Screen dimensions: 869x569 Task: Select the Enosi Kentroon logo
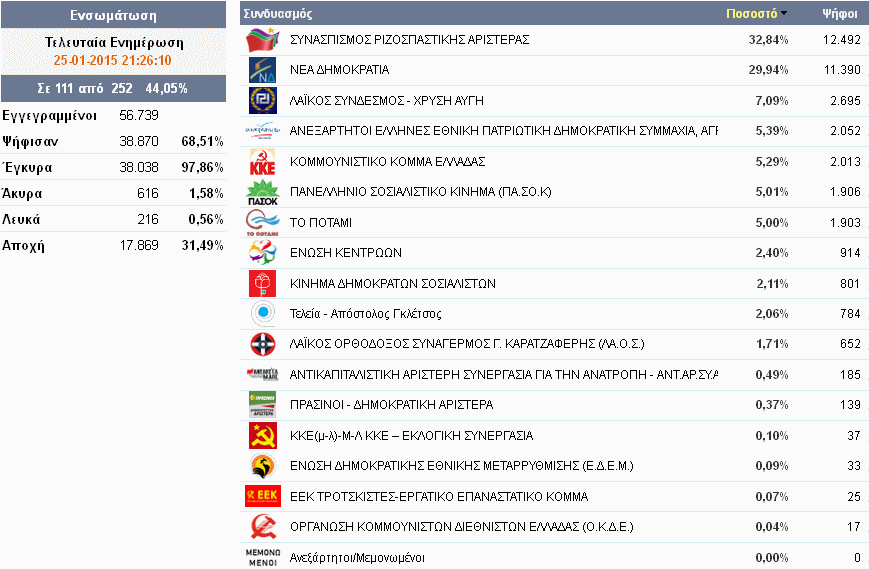pyautogui.click(x=260, y=253)
